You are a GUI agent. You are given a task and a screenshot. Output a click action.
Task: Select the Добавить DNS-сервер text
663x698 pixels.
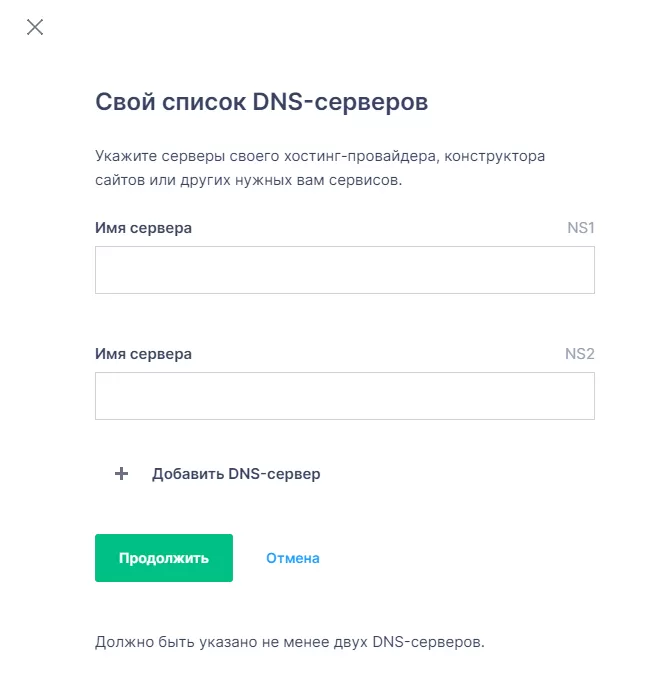[x=236, y=474]
